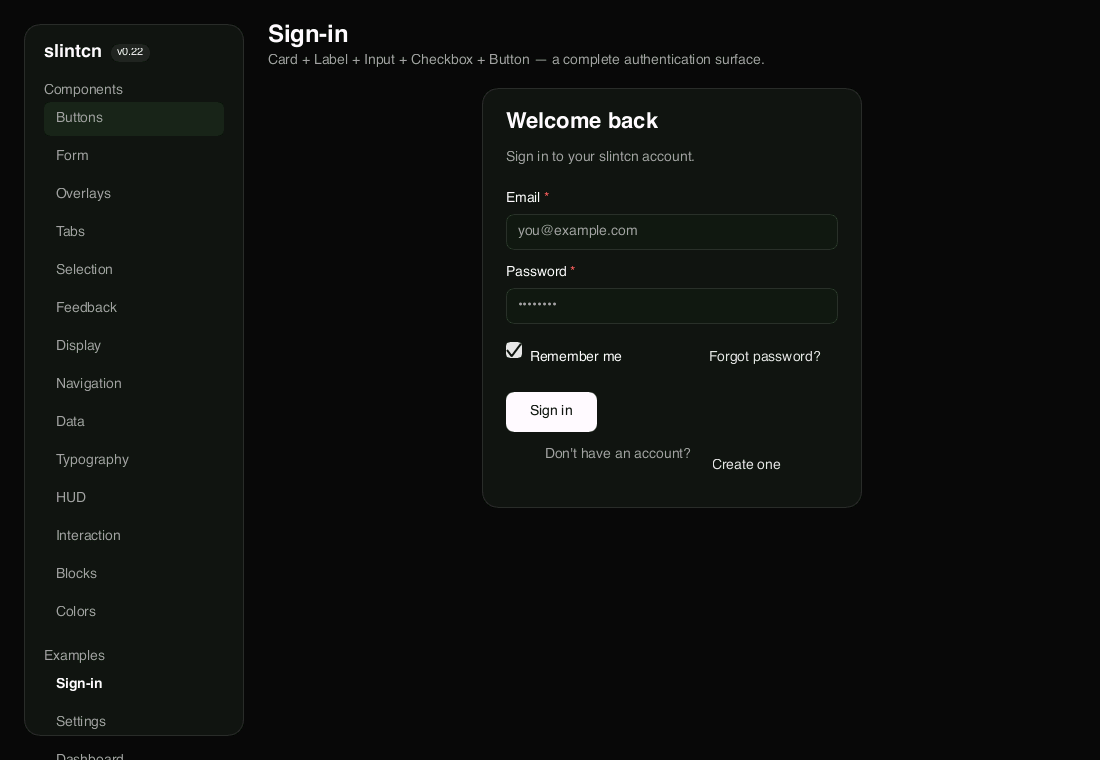This screenshot has height=760, width=1100.
Task: Focus the Password input field
Action: click(671, 306)
